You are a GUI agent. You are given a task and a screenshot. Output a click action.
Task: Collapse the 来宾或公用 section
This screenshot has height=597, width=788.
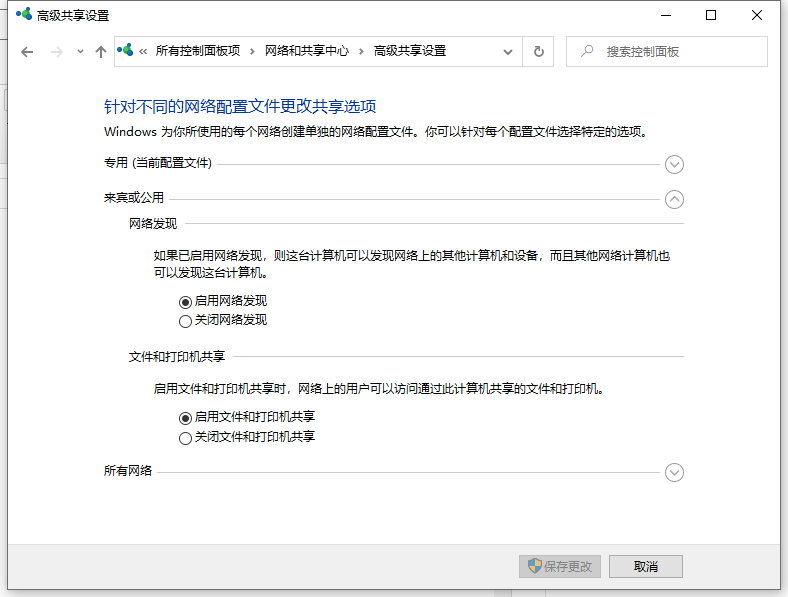(x=674, y=200)
